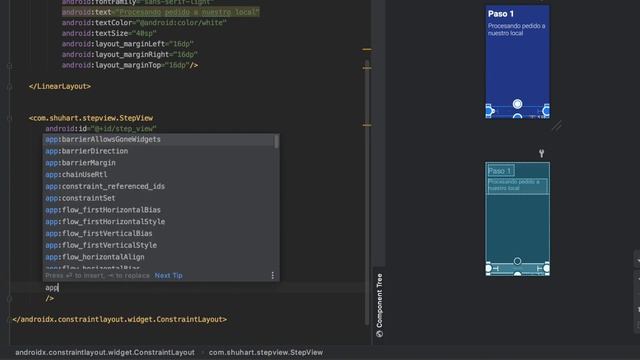Screen dimensions: 640x360
Task: Click autocomplete popup scrollbar thumb
Action: pyautogui.click(x=277, y=141)
